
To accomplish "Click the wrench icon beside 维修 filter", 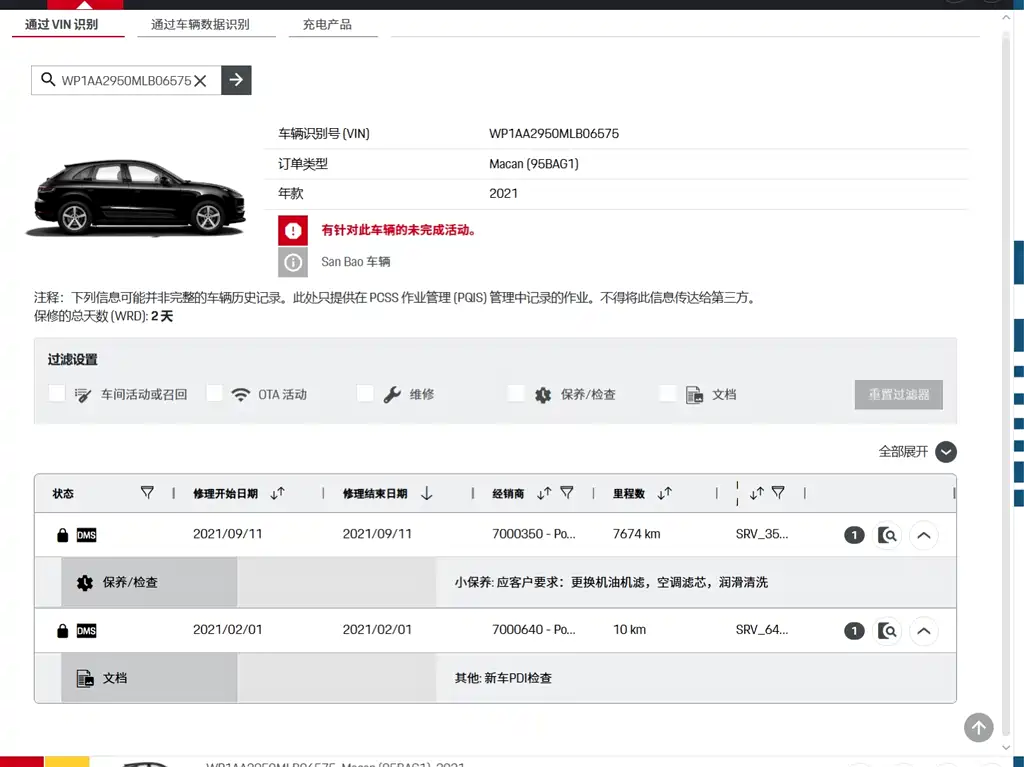I will coord(392,395).
